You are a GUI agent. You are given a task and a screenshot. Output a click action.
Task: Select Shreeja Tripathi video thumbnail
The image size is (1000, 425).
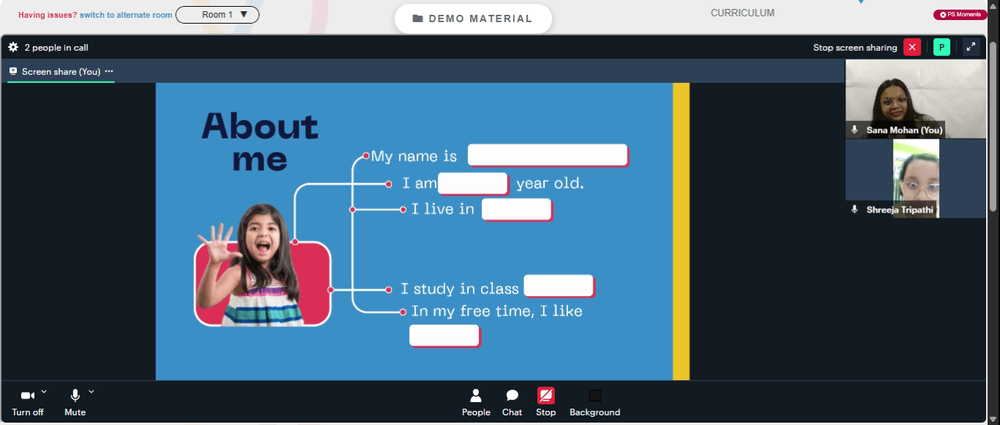point(915,179)
